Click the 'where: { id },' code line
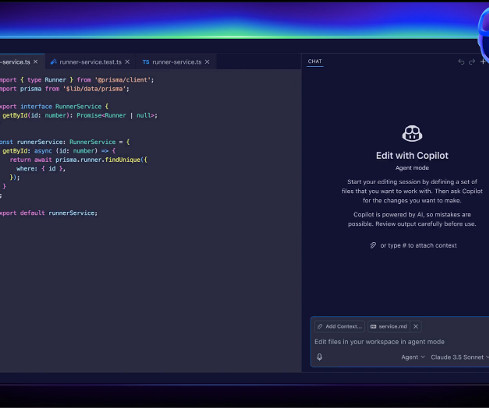 click(41, 169)
